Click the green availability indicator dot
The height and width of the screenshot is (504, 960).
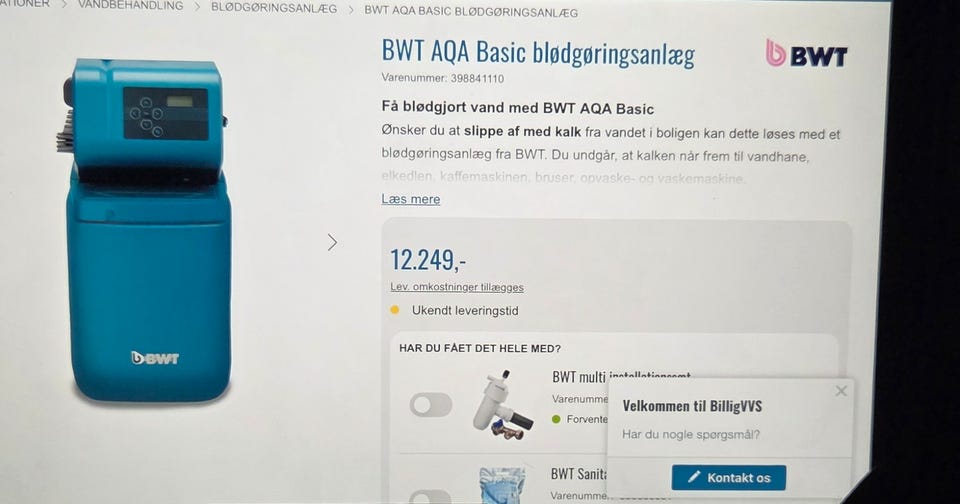coord(556,419)
